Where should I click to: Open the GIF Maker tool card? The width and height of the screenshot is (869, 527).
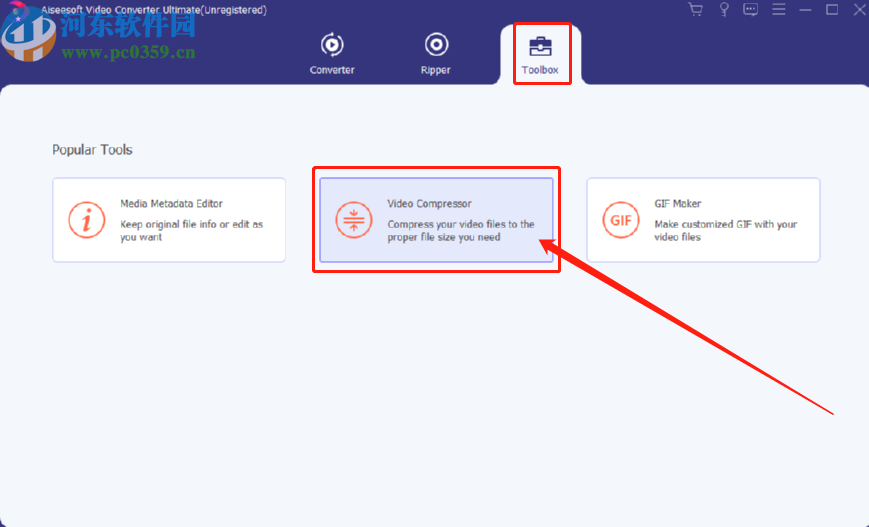pos(703,220)
